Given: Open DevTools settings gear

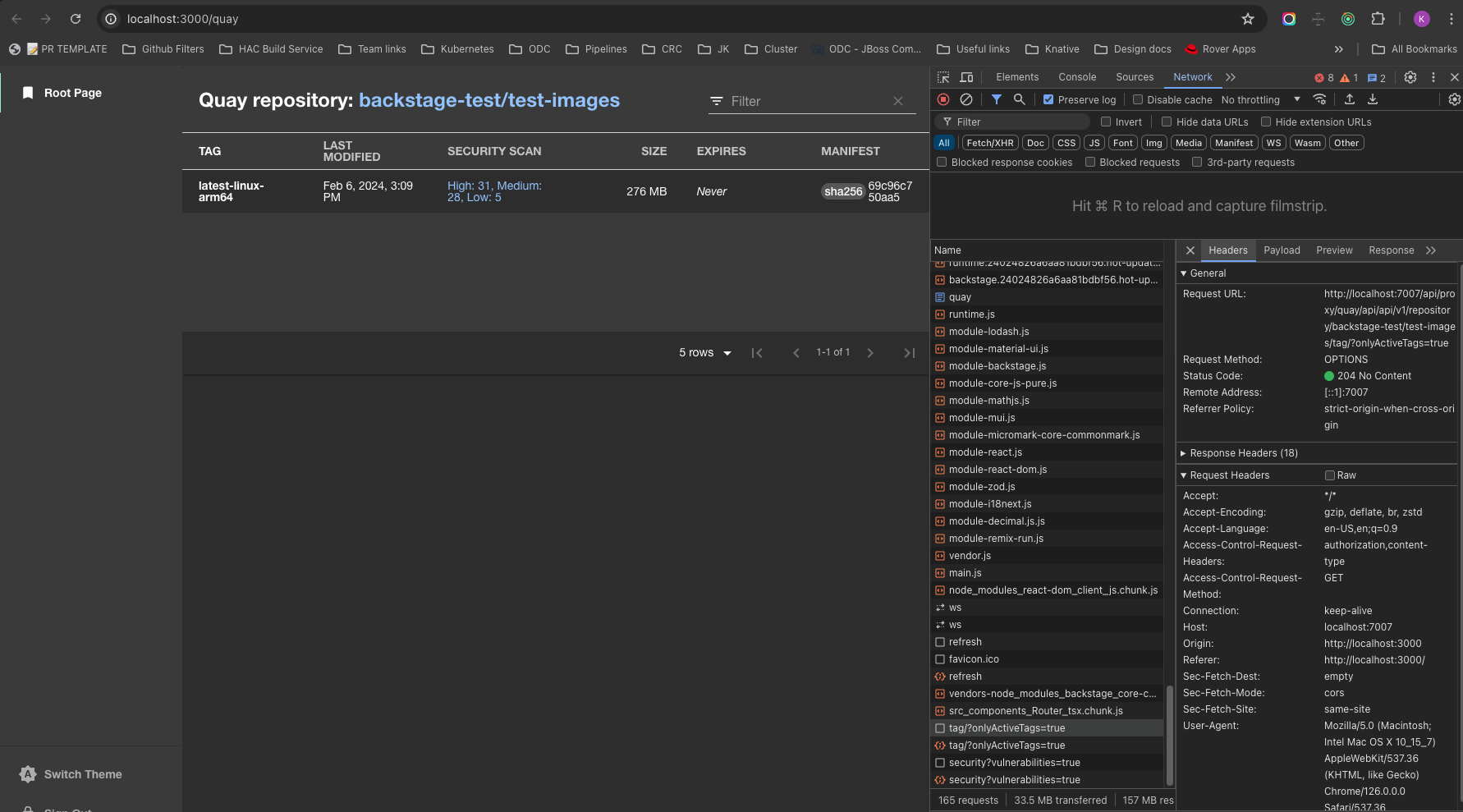Looking at the screenshot, I should pyautogui.click(x=1410, y=77).
